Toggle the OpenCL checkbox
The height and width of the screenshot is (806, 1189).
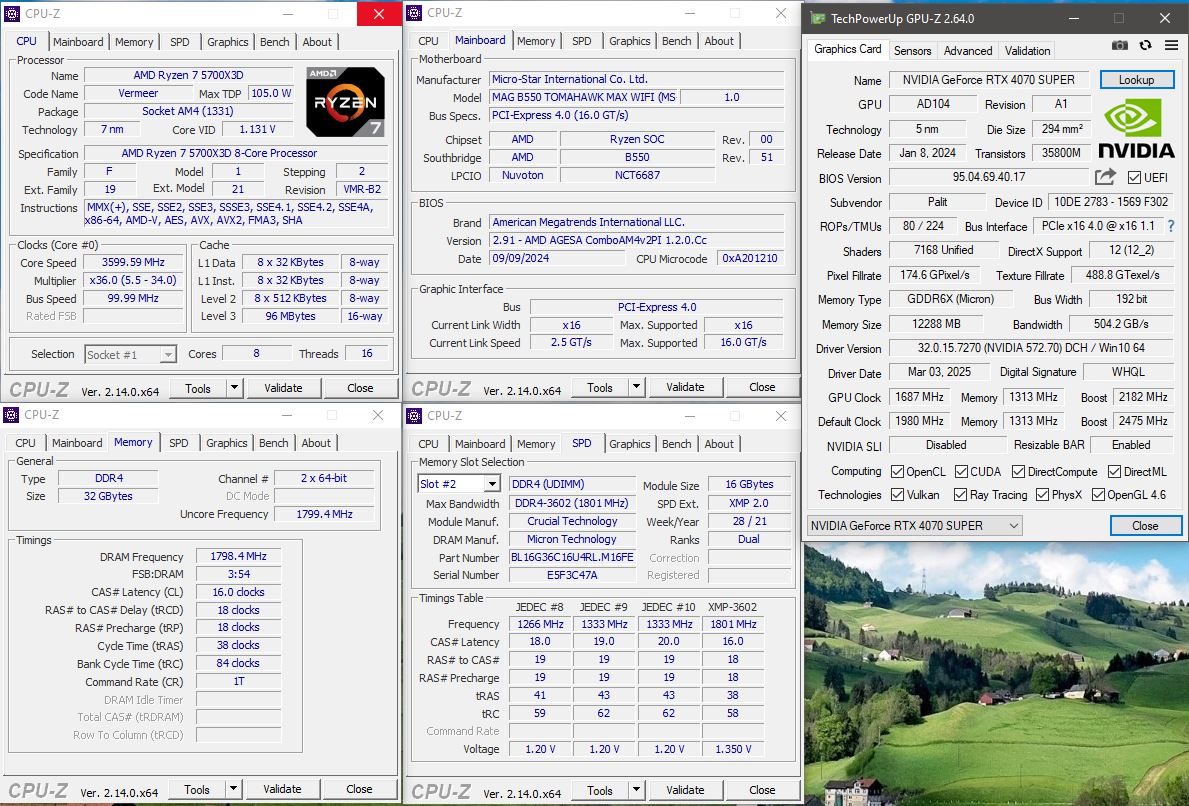point(897,472)
